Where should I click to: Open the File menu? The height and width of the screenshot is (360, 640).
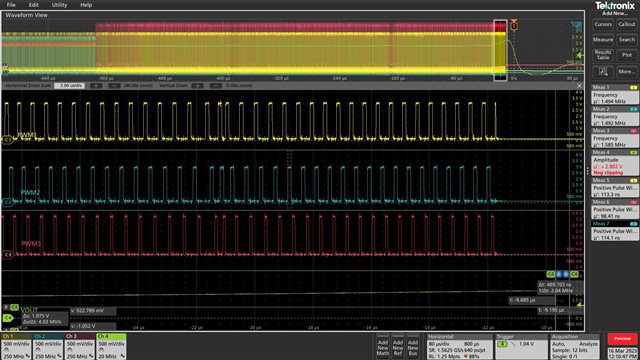tap(11, 5)
